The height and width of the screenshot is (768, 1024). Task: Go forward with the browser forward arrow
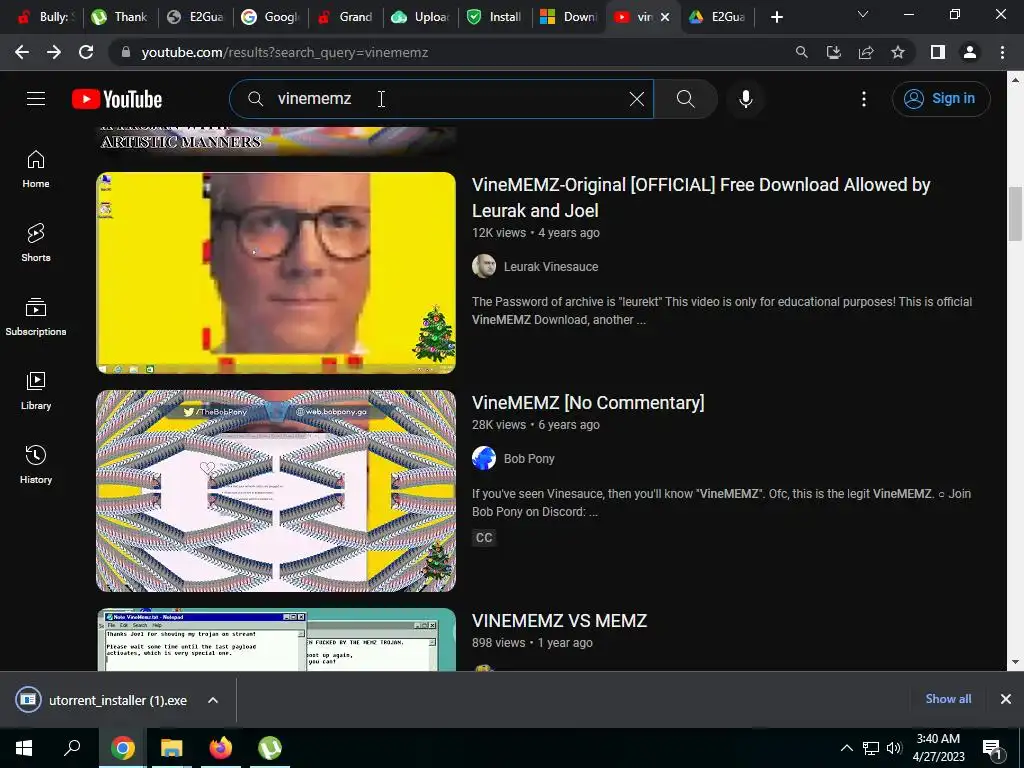(54, 52)
